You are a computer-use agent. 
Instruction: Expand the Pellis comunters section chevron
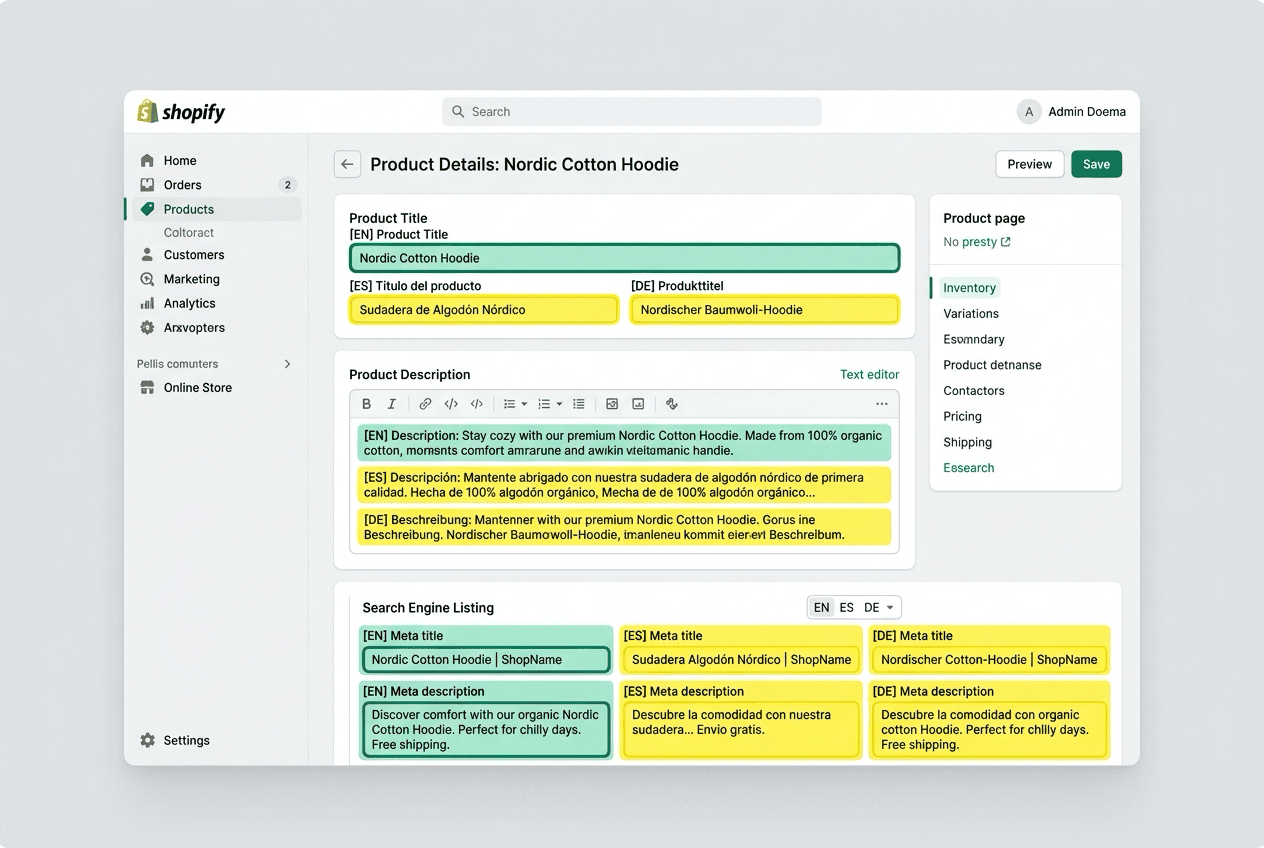tap(288, 363)
